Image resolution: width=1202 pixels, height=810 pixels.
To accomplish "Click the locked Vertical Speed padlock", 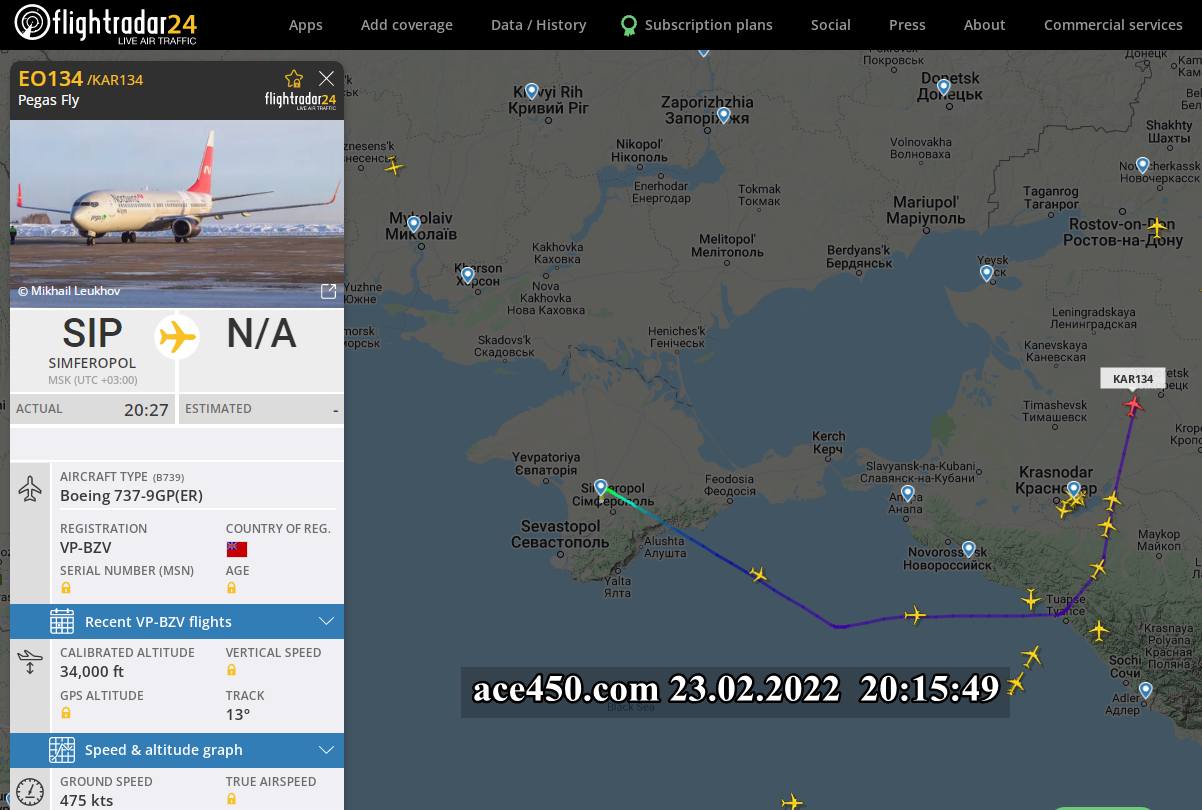I will 232,670.
